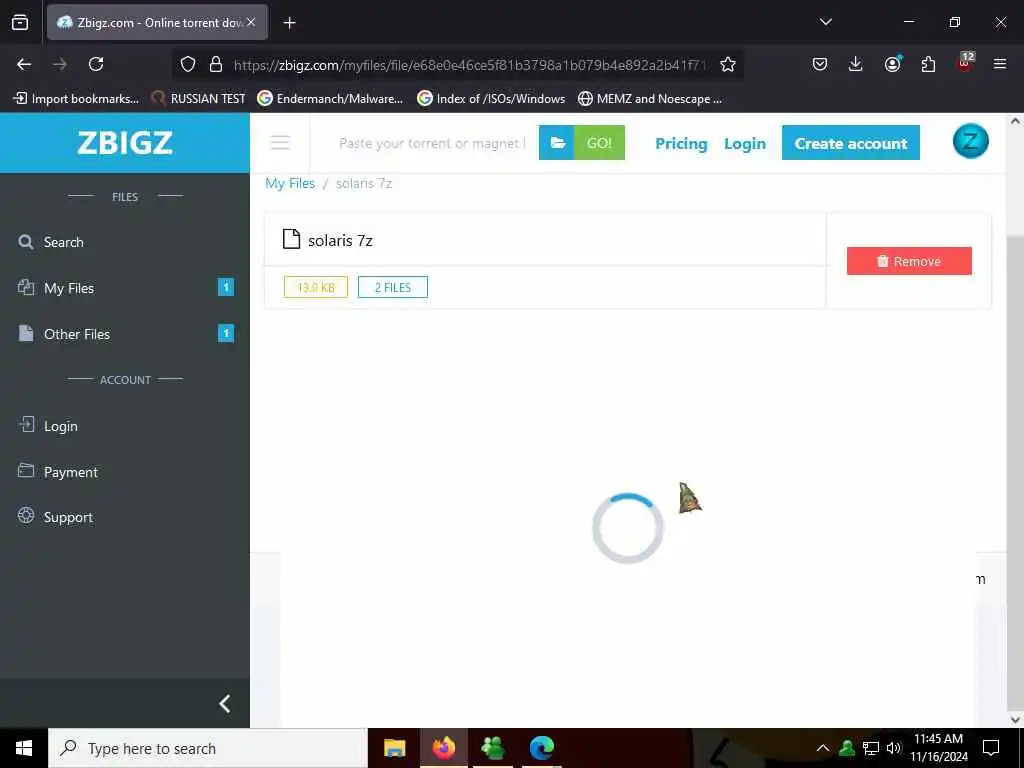Open the Pricing link
The image size is (1024, 768).
coord(681,144)
